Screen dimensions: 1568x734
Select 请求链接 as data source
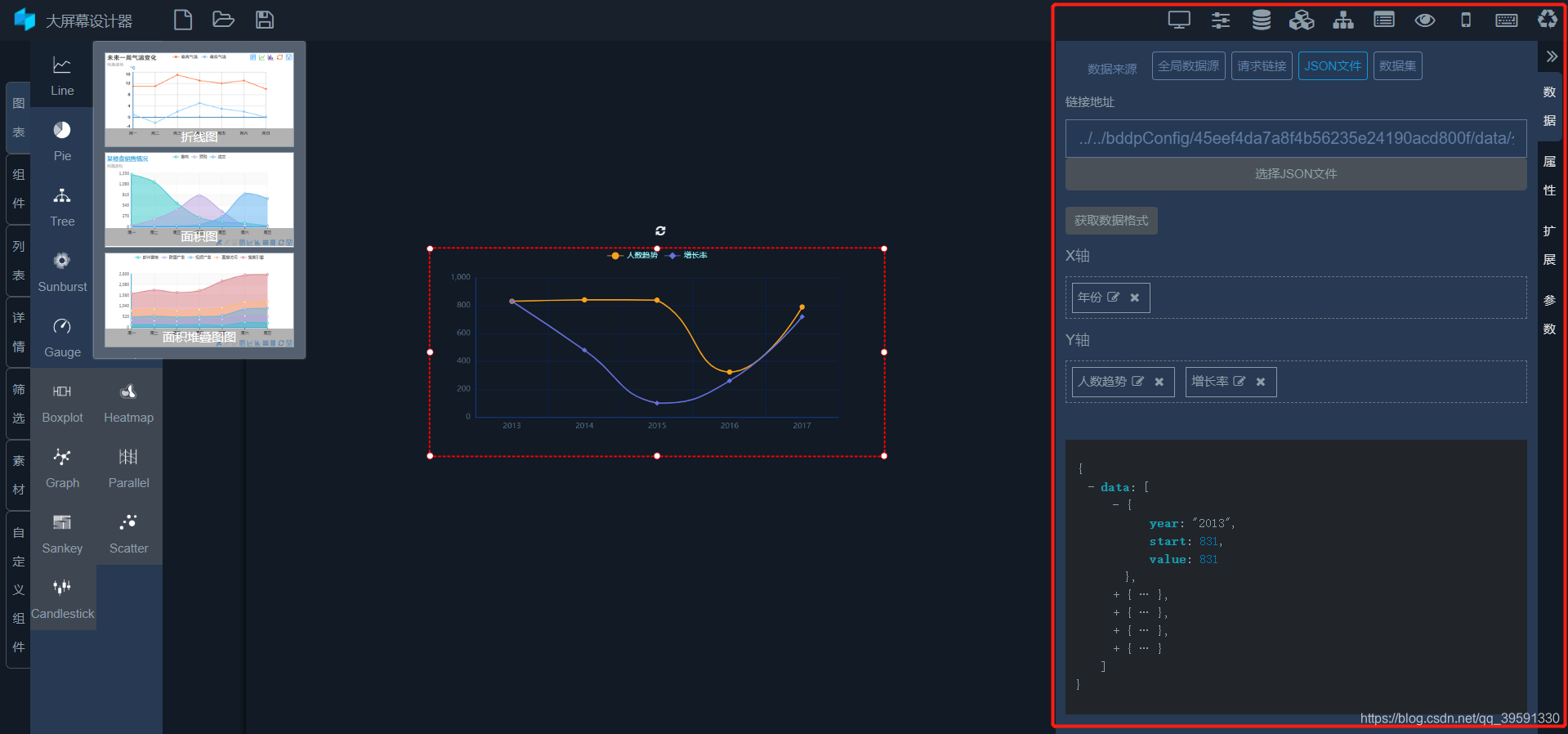pos(1262,65)
